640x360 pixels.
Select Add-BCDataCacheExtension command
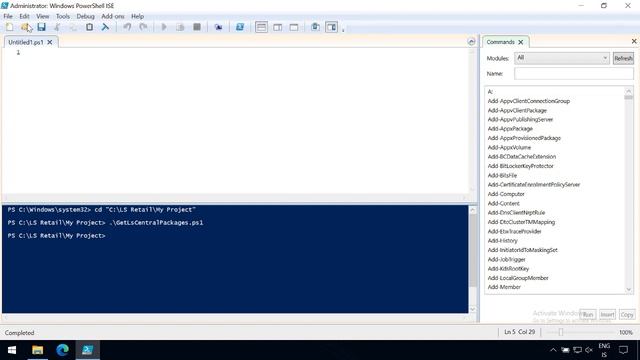pyautogui.click(x=522, y=157)
